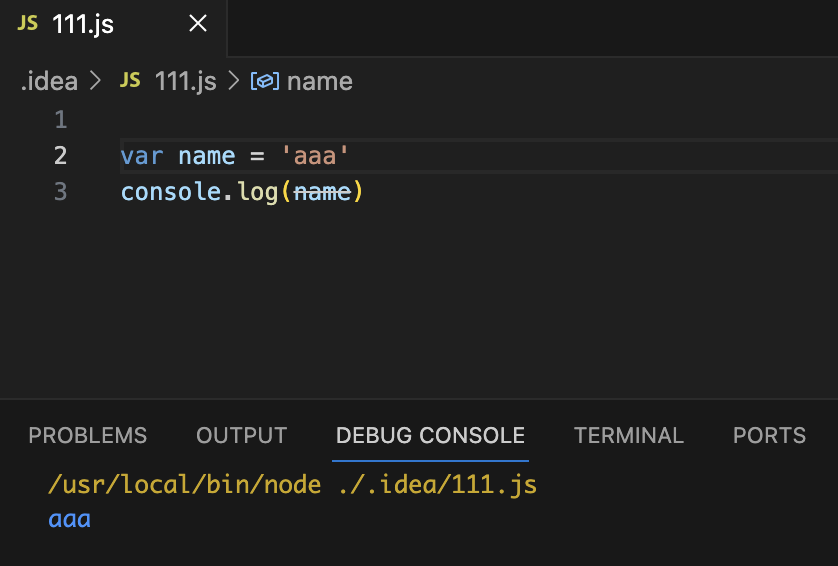838x566 pixels.
Task: Click the JS icon in the breadcrumb path
Action: tap(130, 81)
